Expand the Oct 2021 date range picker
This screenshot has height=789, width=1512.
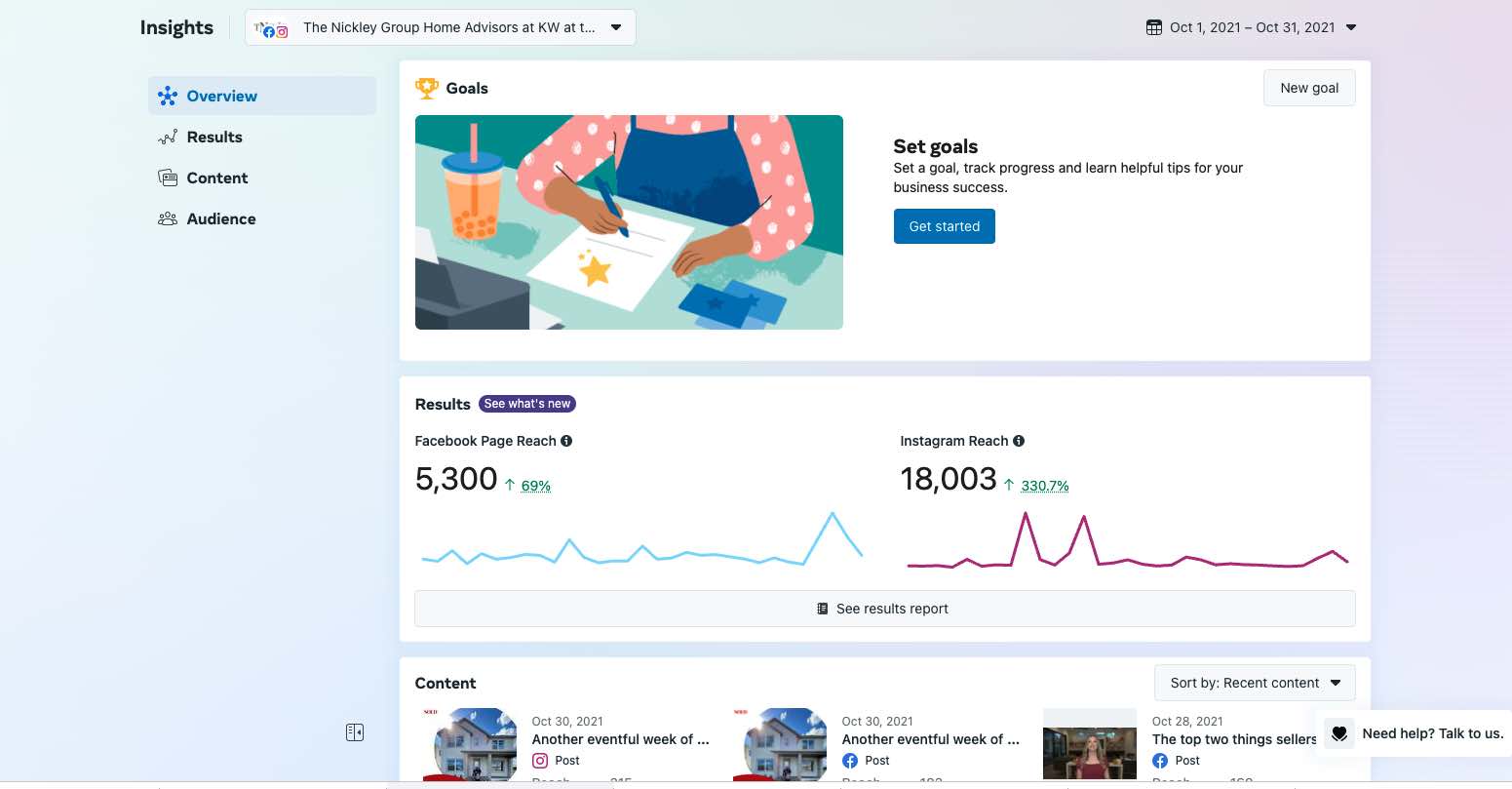coord(1253,27)
